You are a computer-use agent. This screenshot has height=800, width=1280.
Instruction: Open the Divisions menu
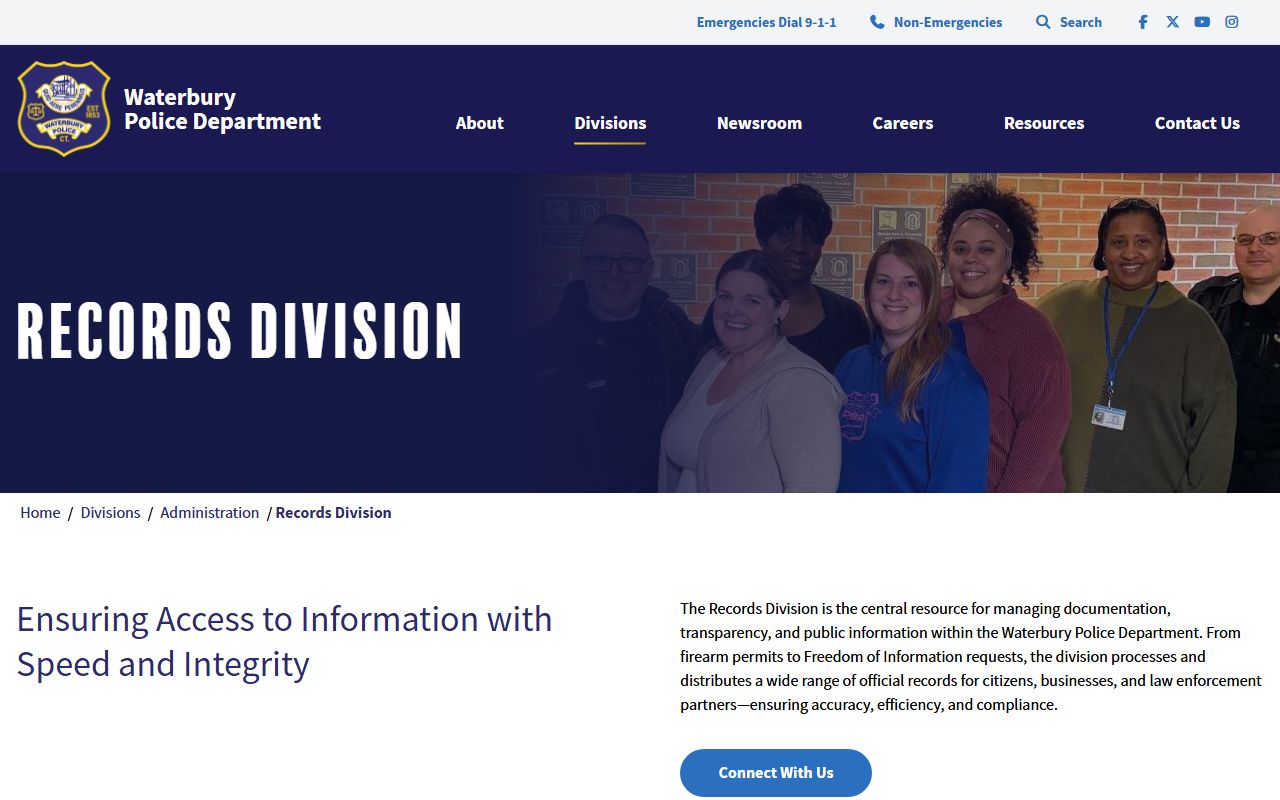[610, 123]
